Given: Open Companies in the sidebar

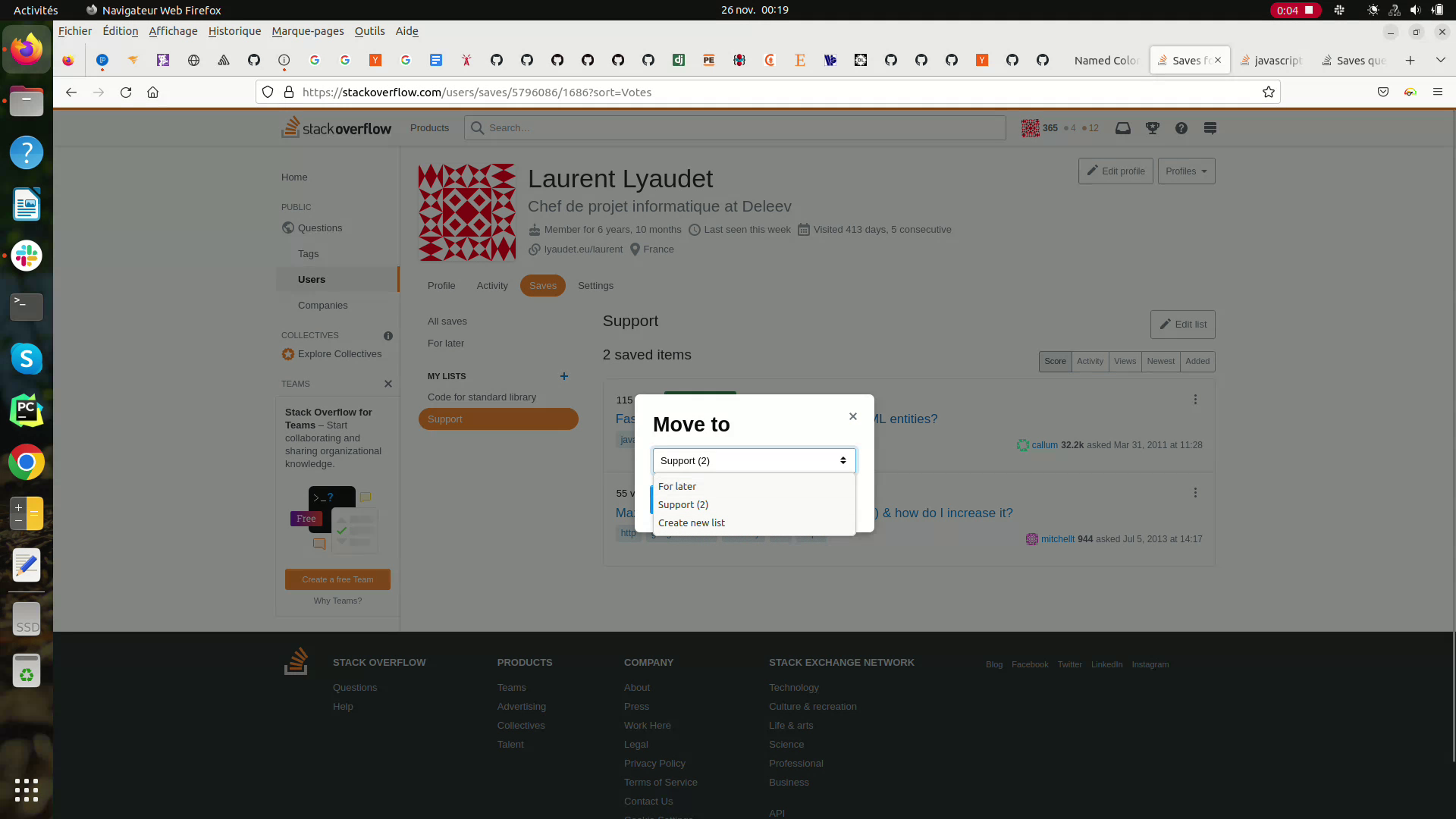Looking at the screenshot, I should point(323,306).
